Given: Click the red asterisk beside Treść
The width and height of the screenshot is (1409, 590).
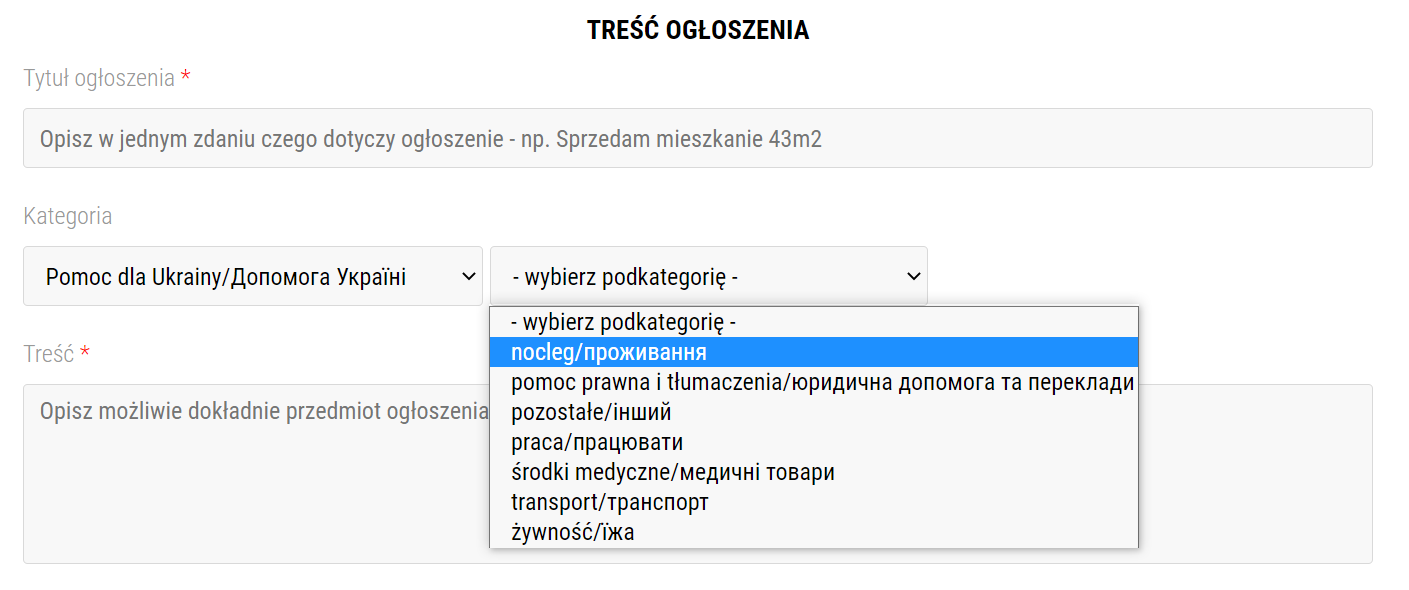Looking at the screenshot, I should point(85,352).
